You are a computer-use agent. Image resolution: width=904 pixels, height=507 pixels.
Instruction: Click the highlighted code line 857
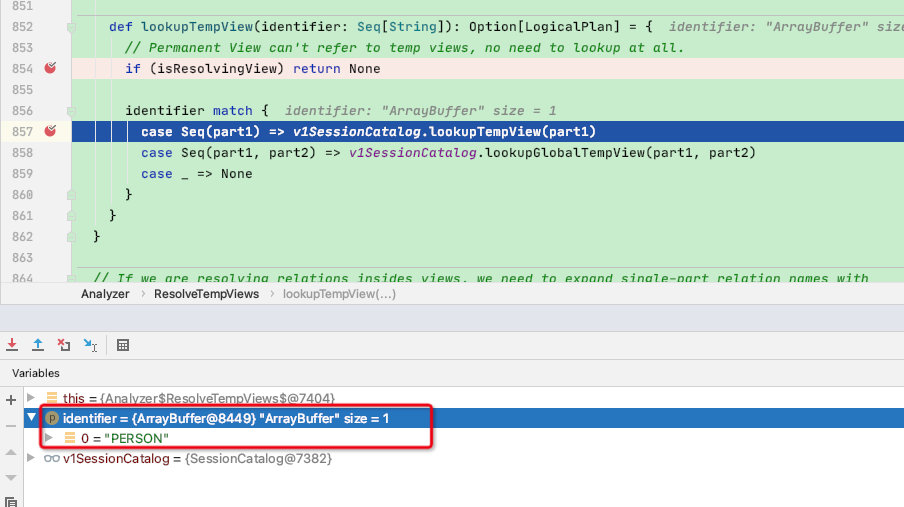pos(488,132)
